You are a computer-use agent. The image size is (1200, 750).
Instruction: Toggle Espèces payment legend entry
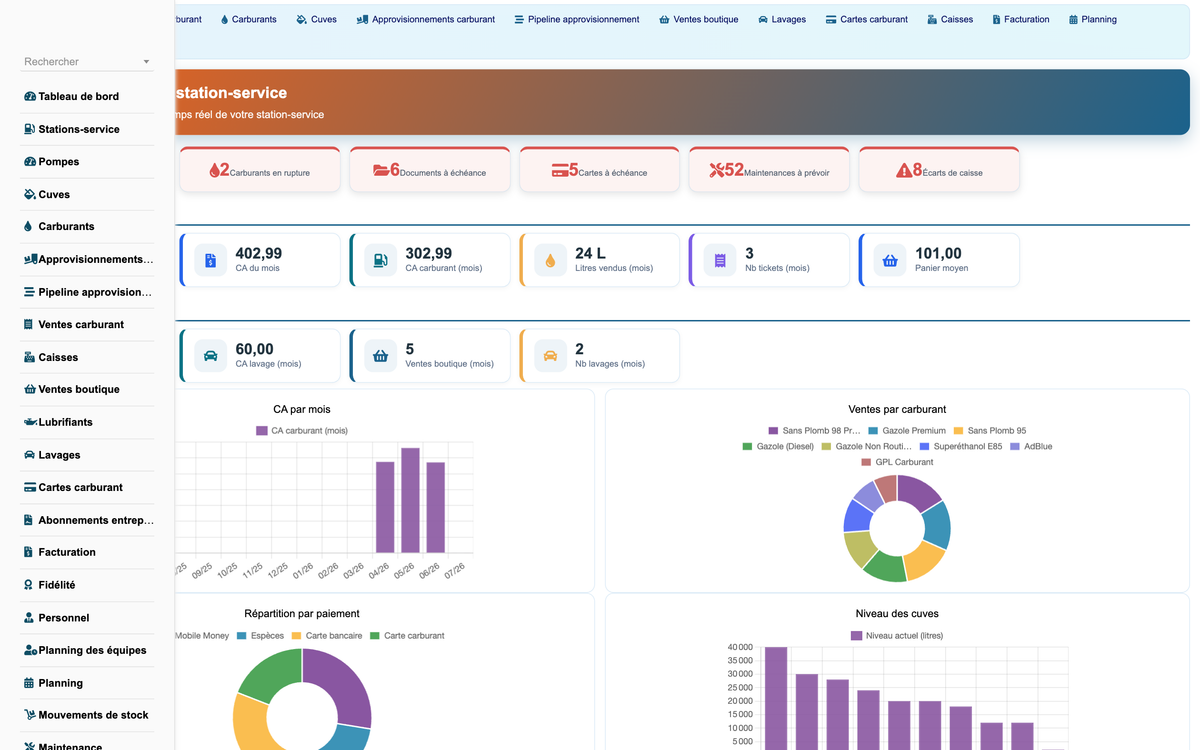(x=260, y=636)
